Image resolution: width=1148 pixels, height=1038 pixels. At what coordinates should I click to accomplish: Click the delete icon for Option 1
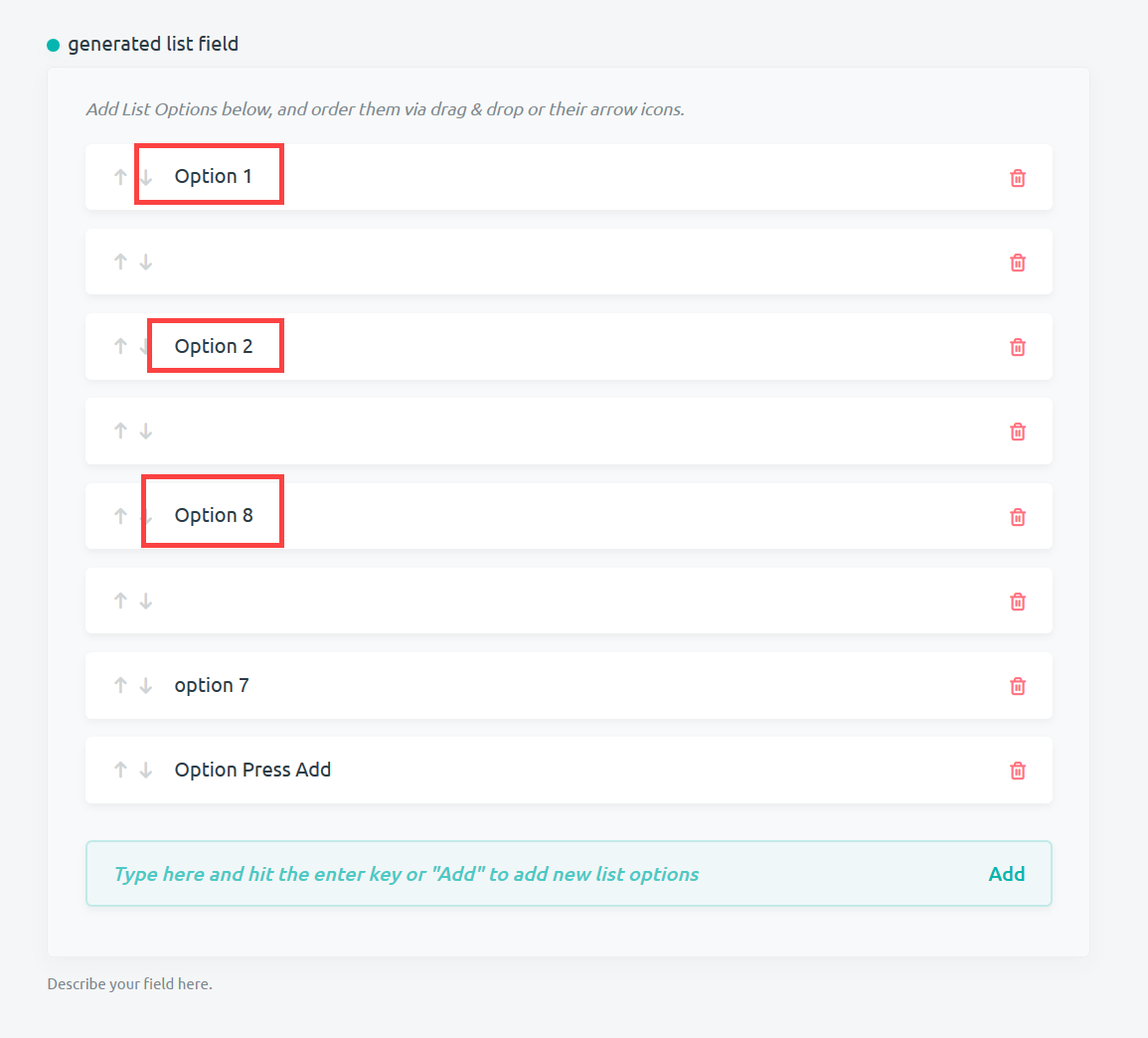[1017, 177]
